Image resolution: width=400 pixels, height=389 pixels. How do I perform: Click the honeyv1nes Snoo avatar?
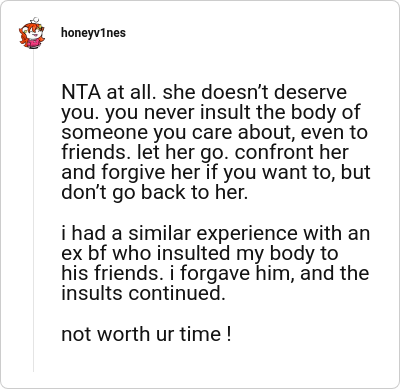click(32, 33)
